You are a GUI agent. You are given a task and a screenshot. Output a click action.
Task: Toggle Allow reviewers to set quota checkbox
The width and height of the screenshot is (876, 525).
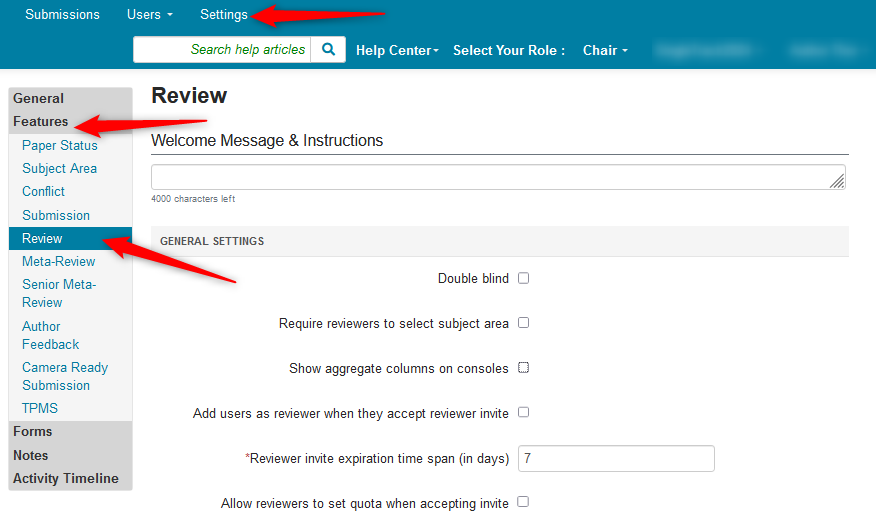[523, 502]
